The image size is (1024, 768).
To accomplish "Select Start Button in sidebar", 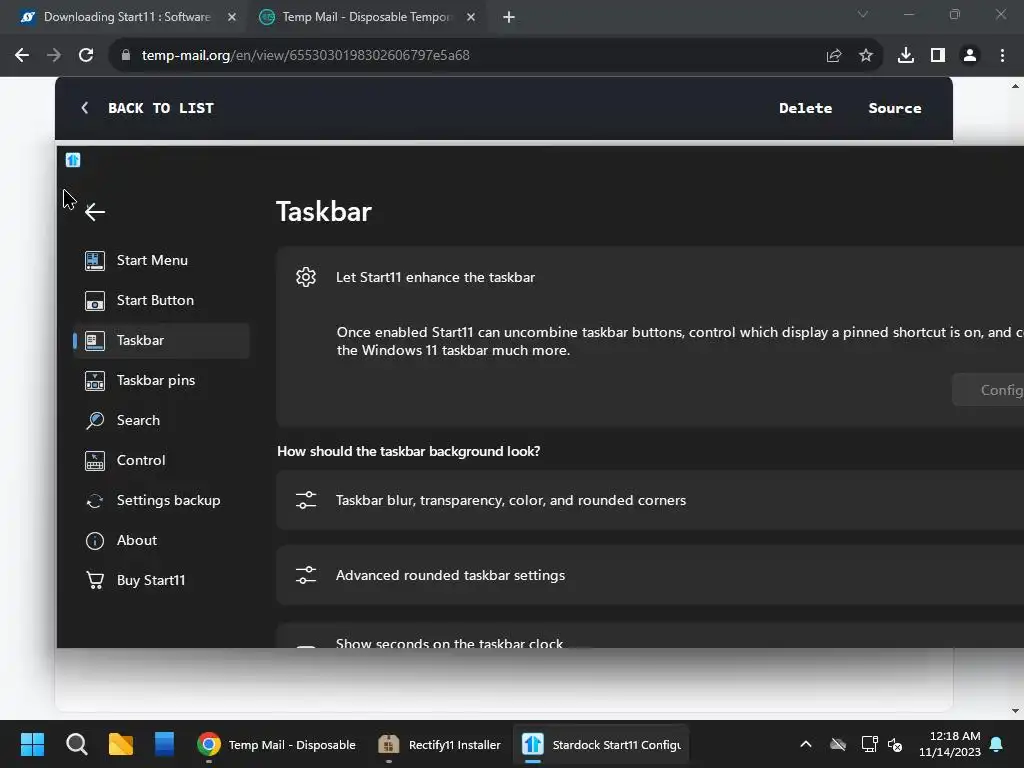I will point(161,300).
